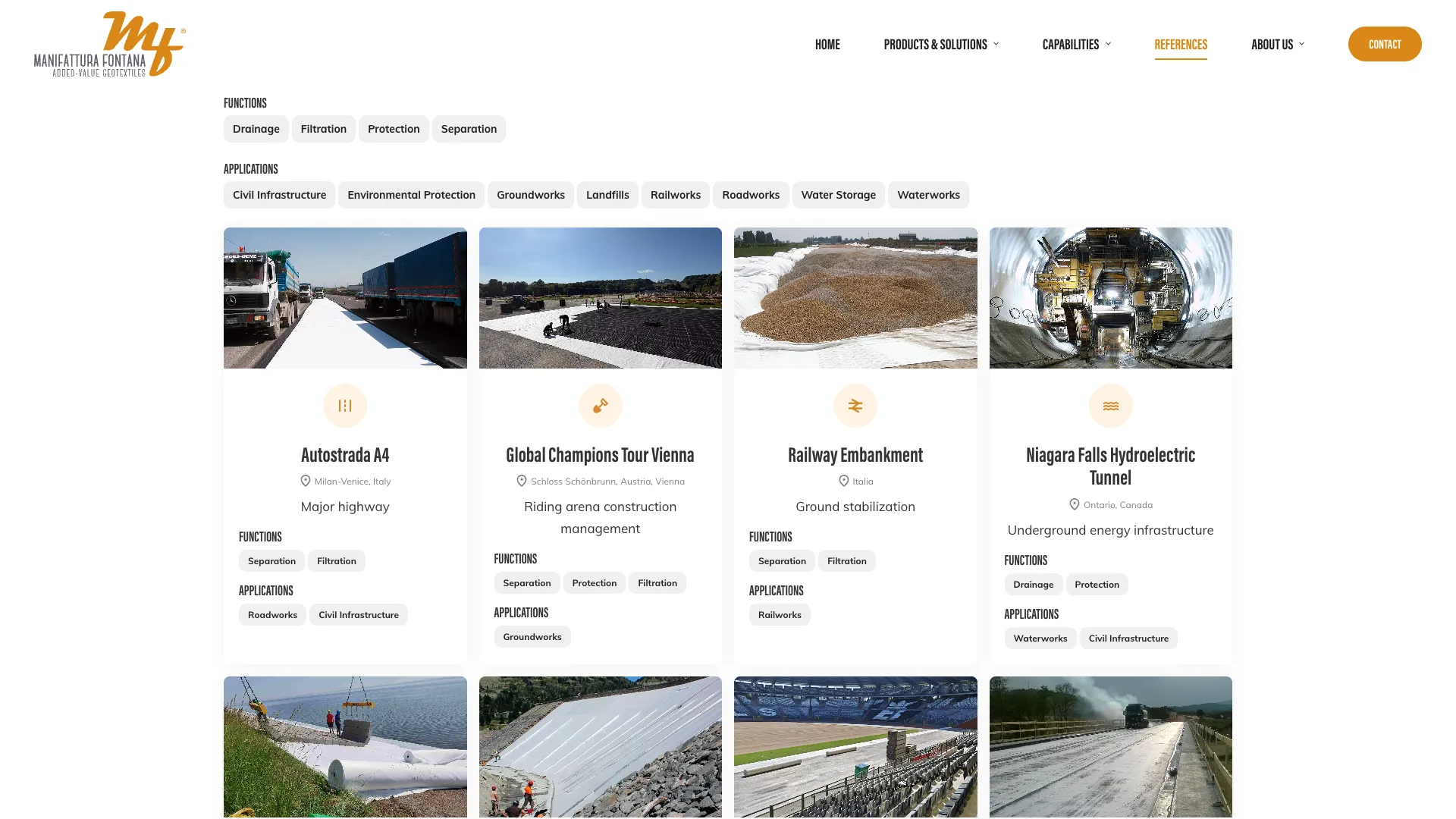This screenshot has height=819, width=1456.
Task: Toggle the Protection function filter at top
Action: tap(394, 129)
